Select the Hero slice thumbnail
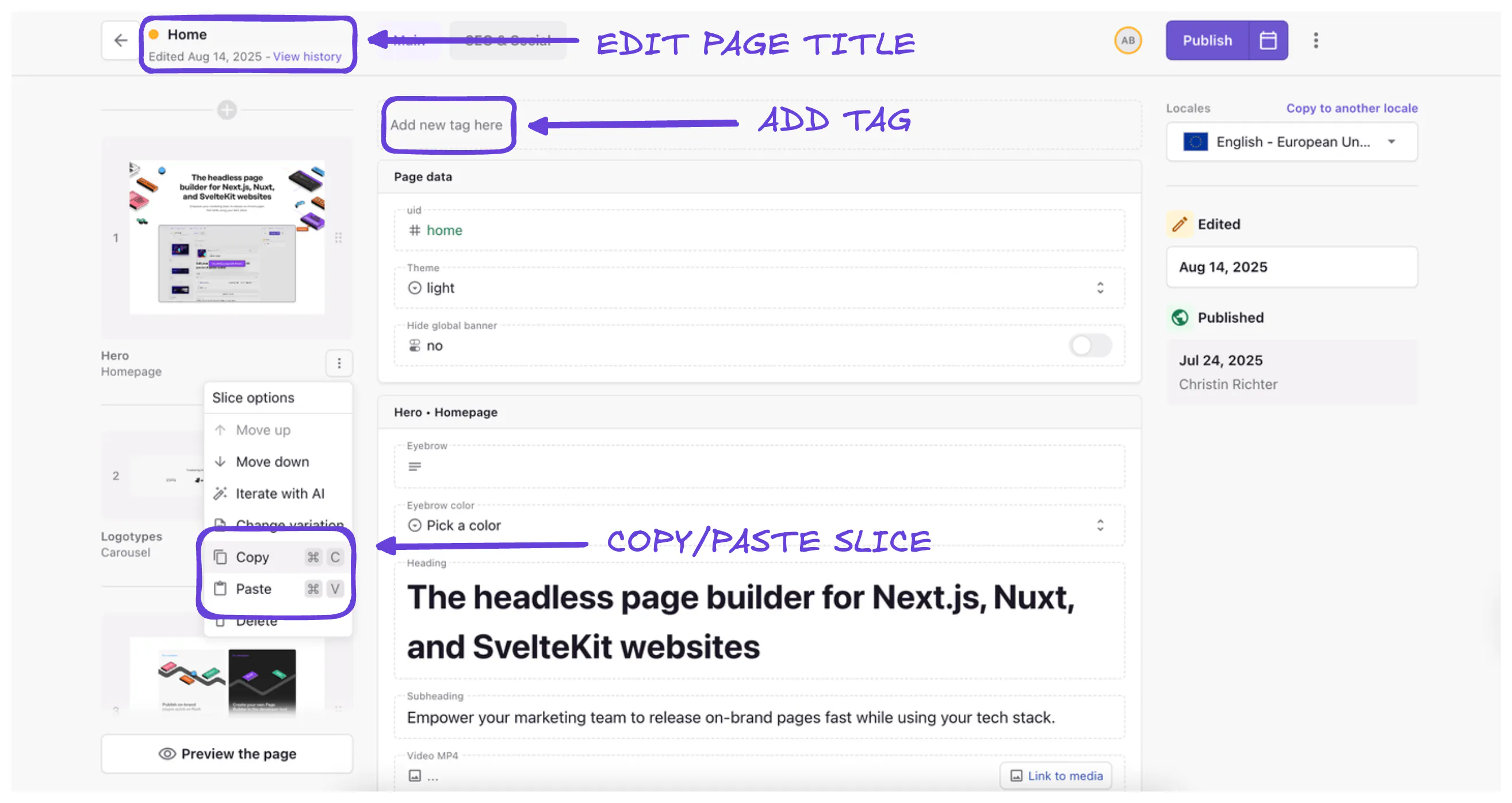Viewport: 1512px width, 803px height. [227, 238]
